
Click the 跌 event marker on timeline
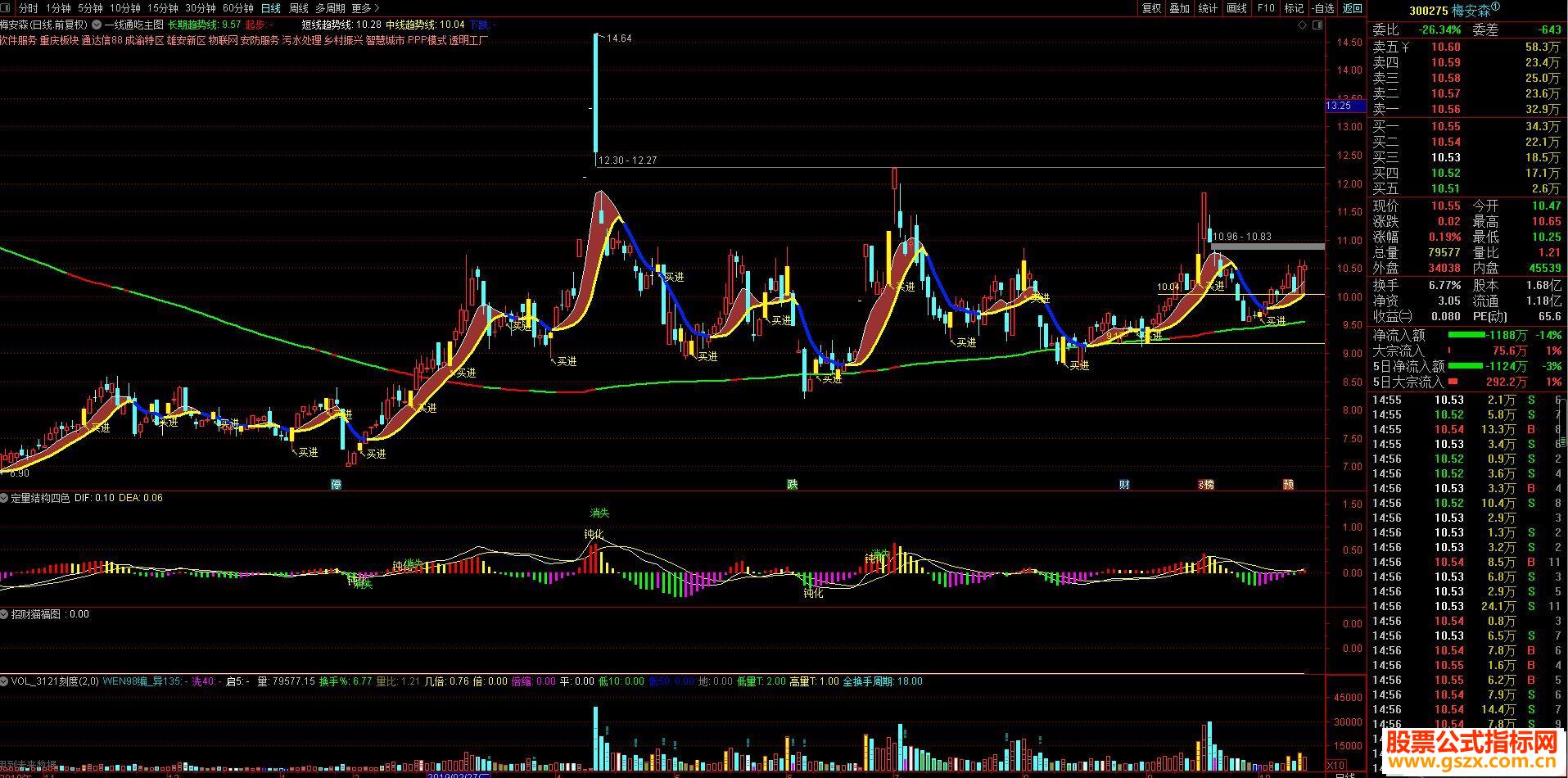(x=792, y=484)
